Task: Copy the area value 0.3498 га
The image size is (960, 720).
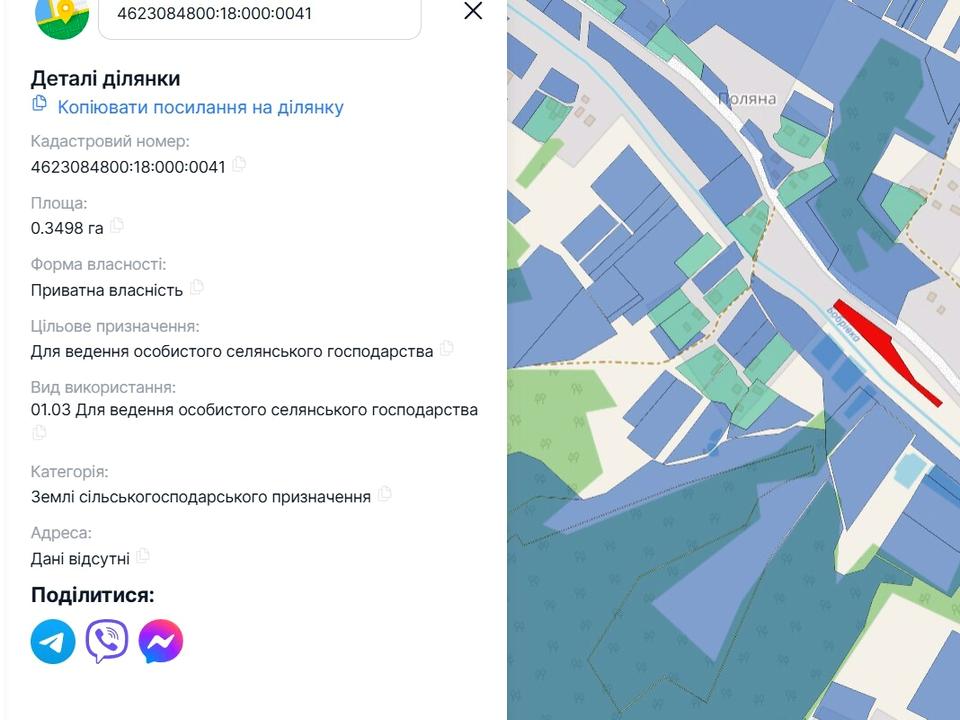Action: pyautogui.click(x=117, y=226)
